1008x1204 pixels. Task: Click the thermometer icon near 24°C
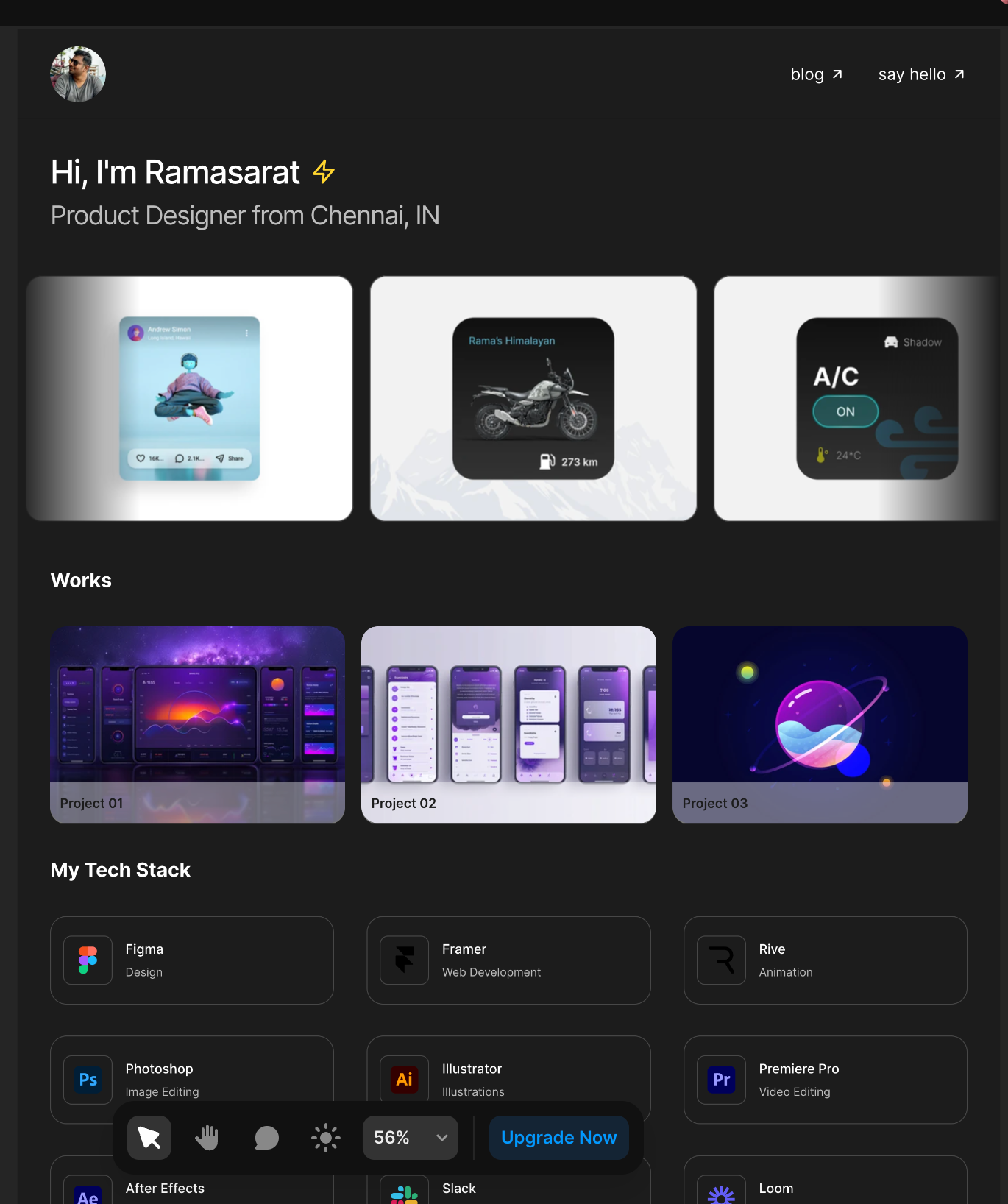click(x=822, y=455)
